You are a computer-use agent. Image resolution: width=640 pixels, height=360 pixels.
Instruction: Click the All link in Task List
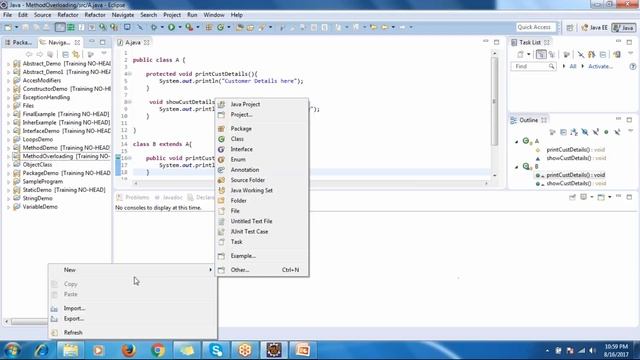573,66
